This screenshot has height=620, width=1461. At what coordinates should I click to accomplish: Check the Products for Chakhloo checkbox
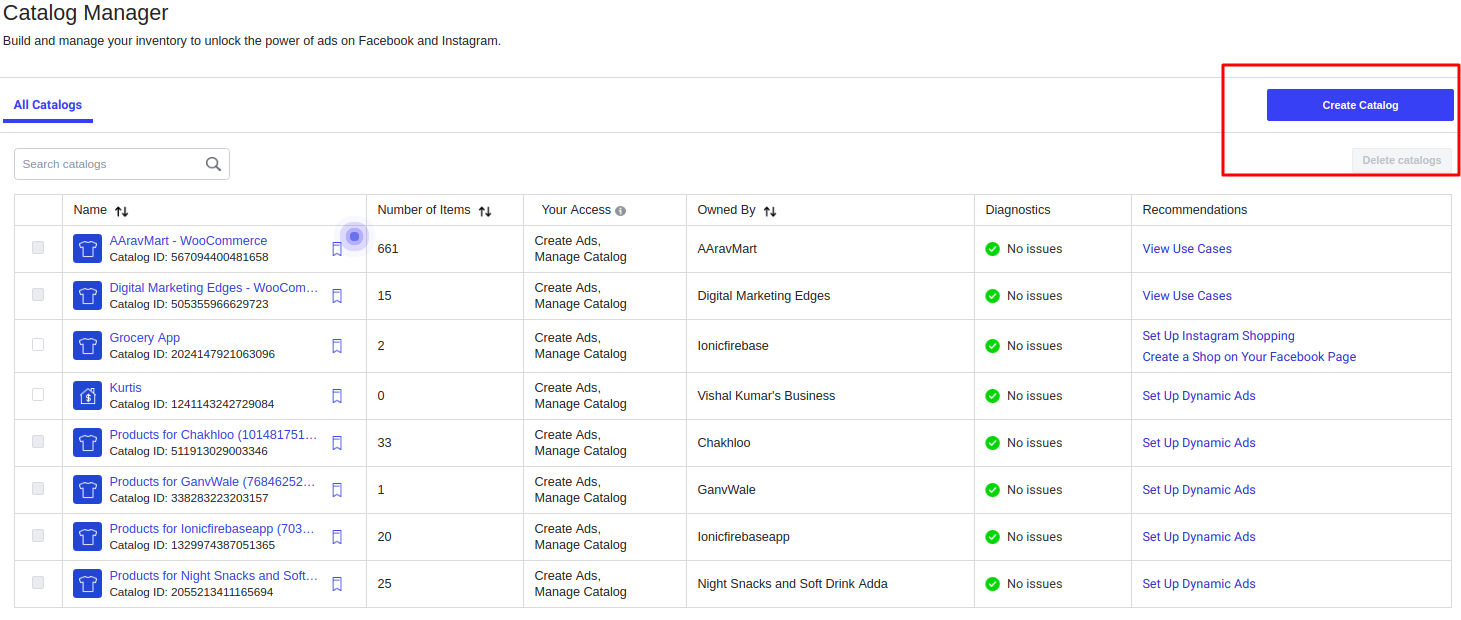pos(38,441)
